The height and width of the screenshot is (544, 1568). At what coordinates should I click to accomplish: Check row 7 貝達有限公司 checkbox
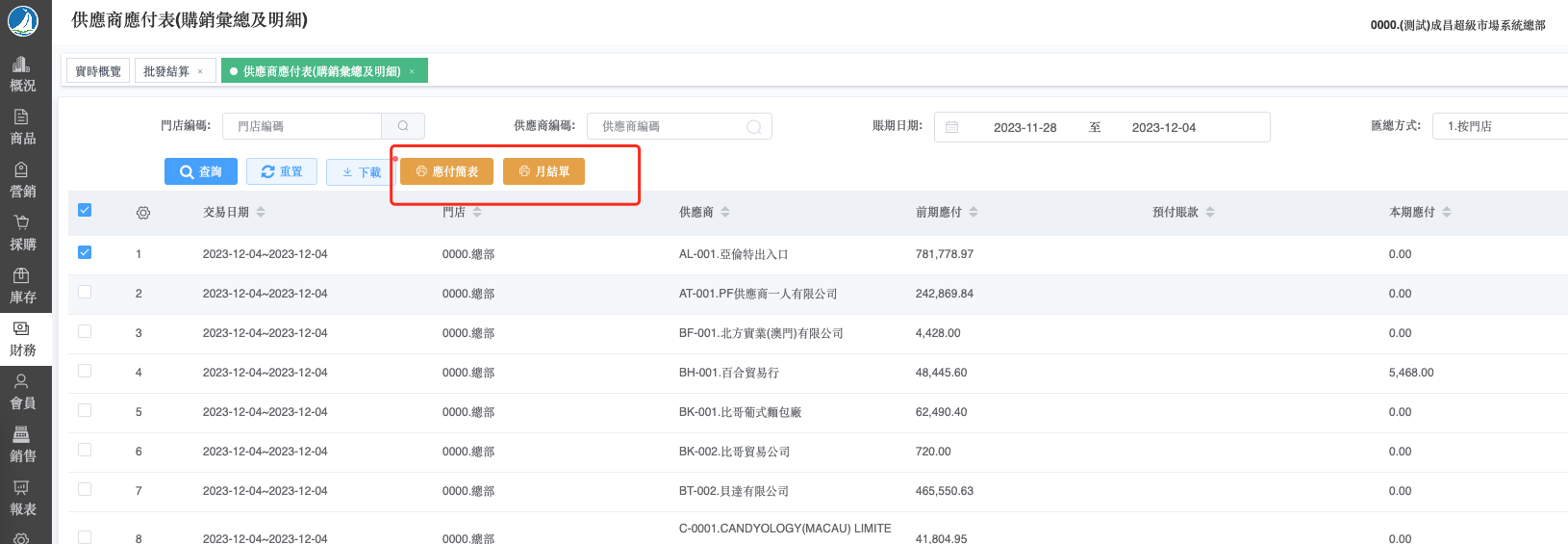click(85, 489)
